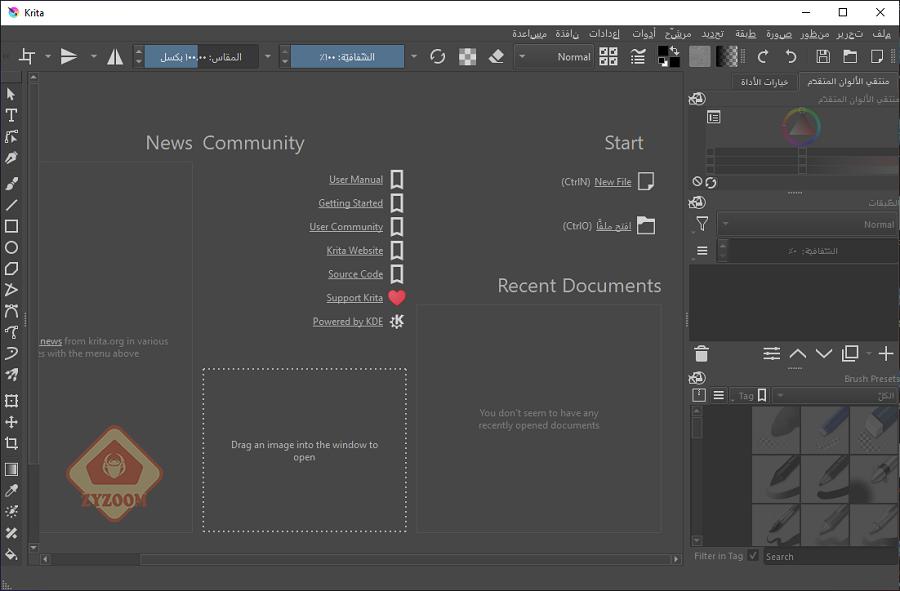The width and height of the screenshot is (900, 591).
Task: Select the Freehand Path tool
Action: coord(11,332)
